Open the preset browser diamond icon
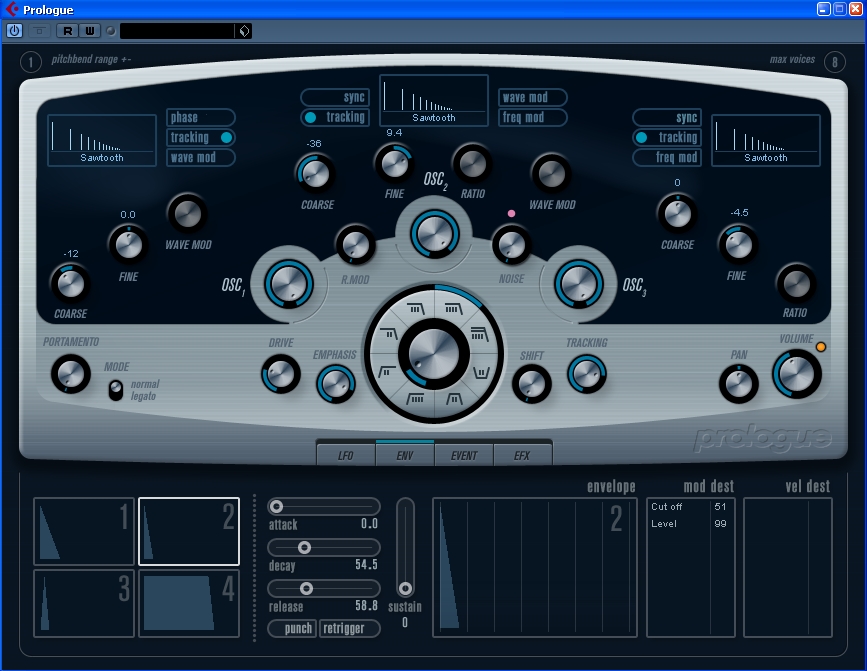The image size is (867, 671). pyautogui.click(x=244, y=31)
